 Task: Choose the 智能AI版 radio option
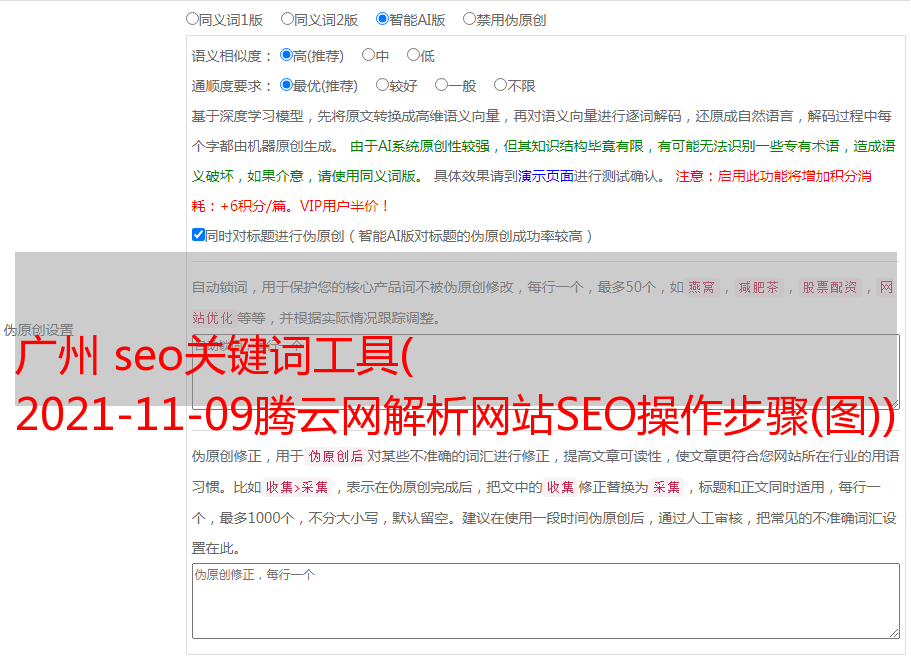382,19
